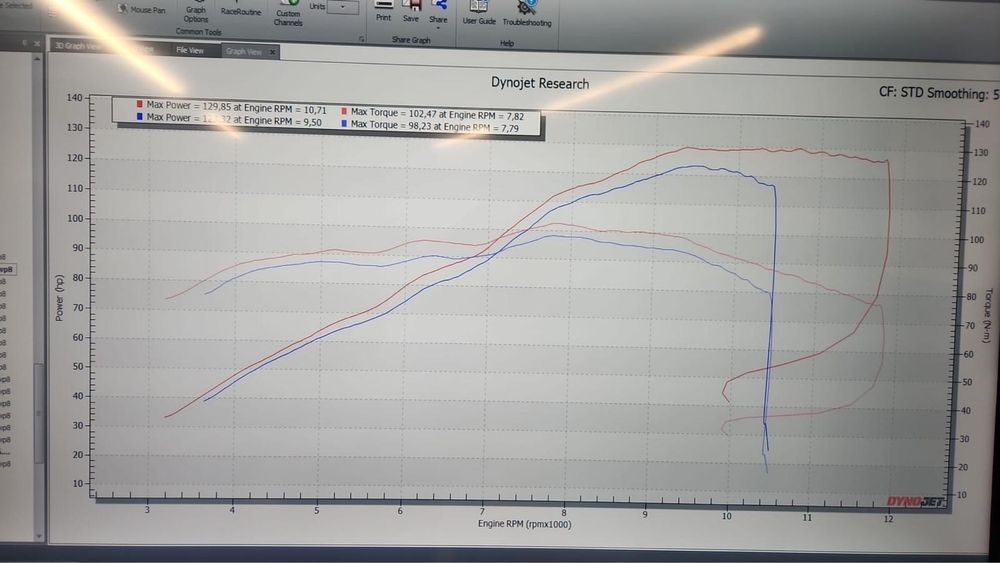The height and width of the screenshot is (563, 1000).
Task: Expand the Units dropdown
Action: point(342,7)
